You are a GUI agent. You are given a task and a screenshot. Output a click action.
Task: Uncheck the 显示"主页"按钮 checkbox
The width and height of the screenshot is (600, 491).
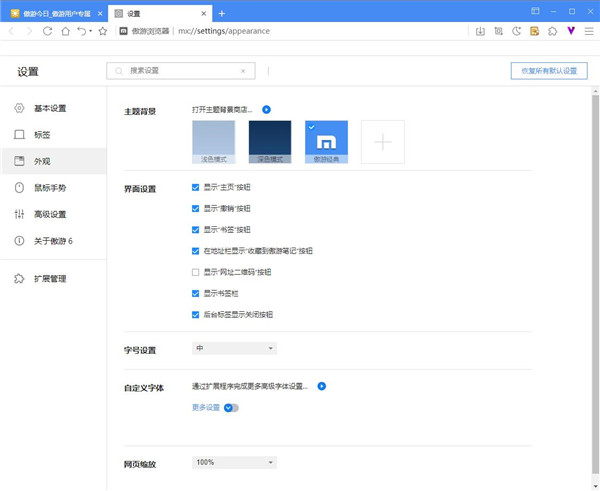tap(195, 187)
